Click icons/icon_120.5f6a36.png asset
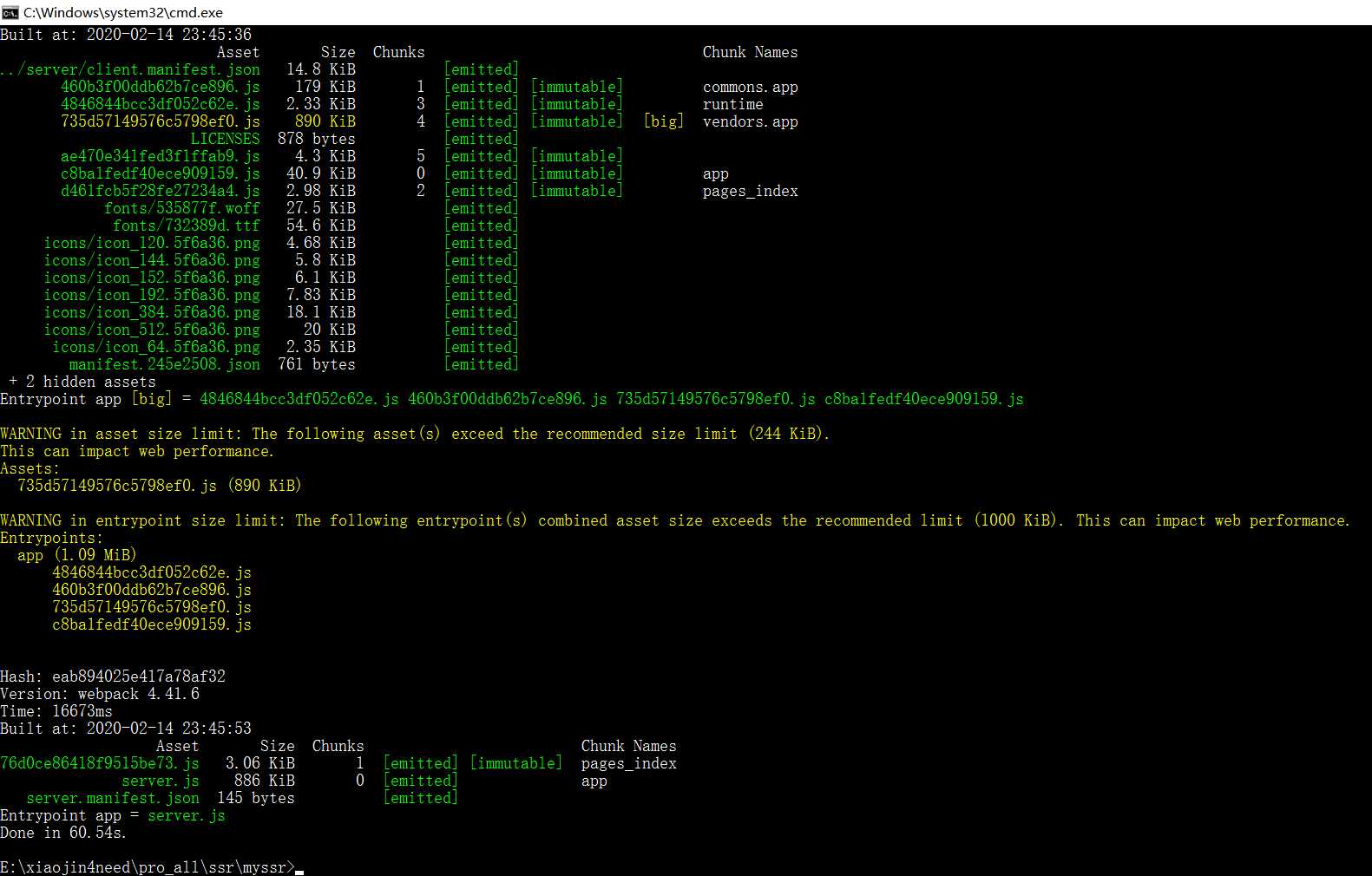 pyautogui.click(x=152, y=243)
